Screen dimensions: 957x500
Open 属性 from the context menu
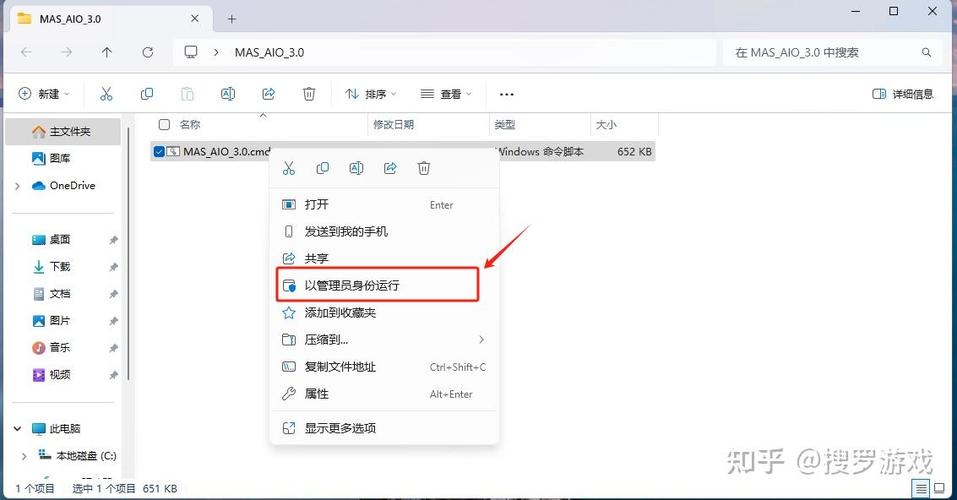pos(384,394)
